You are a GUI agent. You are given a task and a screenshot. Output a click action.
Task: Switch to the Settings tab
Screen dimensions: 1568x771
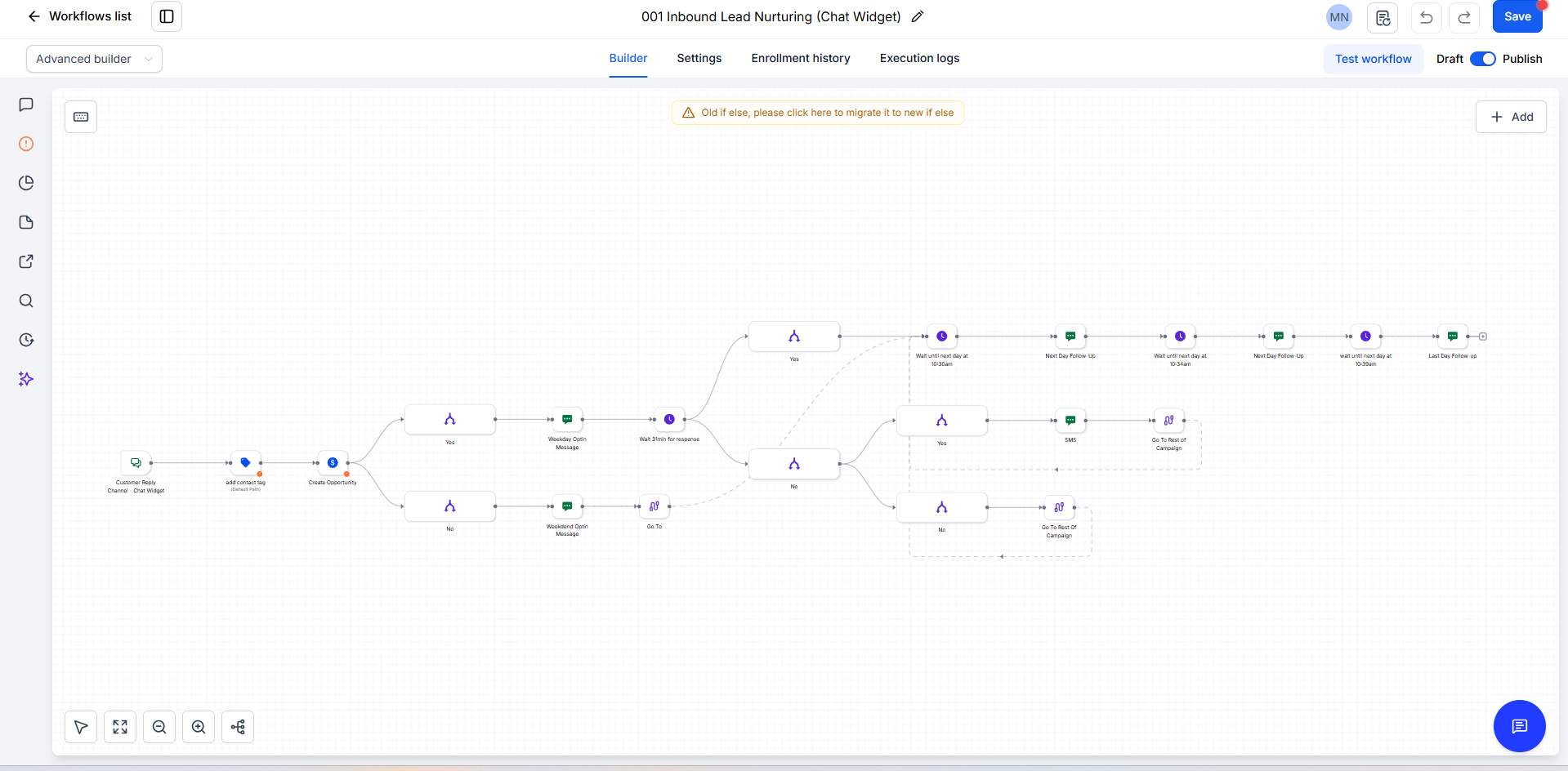click(x=699, y=58)
